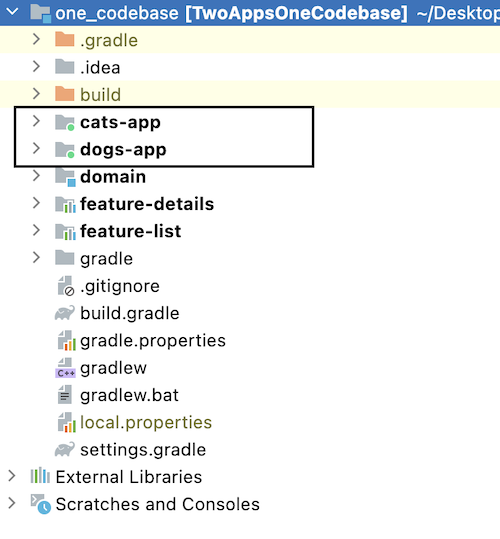Click the gradlew C++ file icon
This screenshot has height=539, width=500.
[65, 368]
